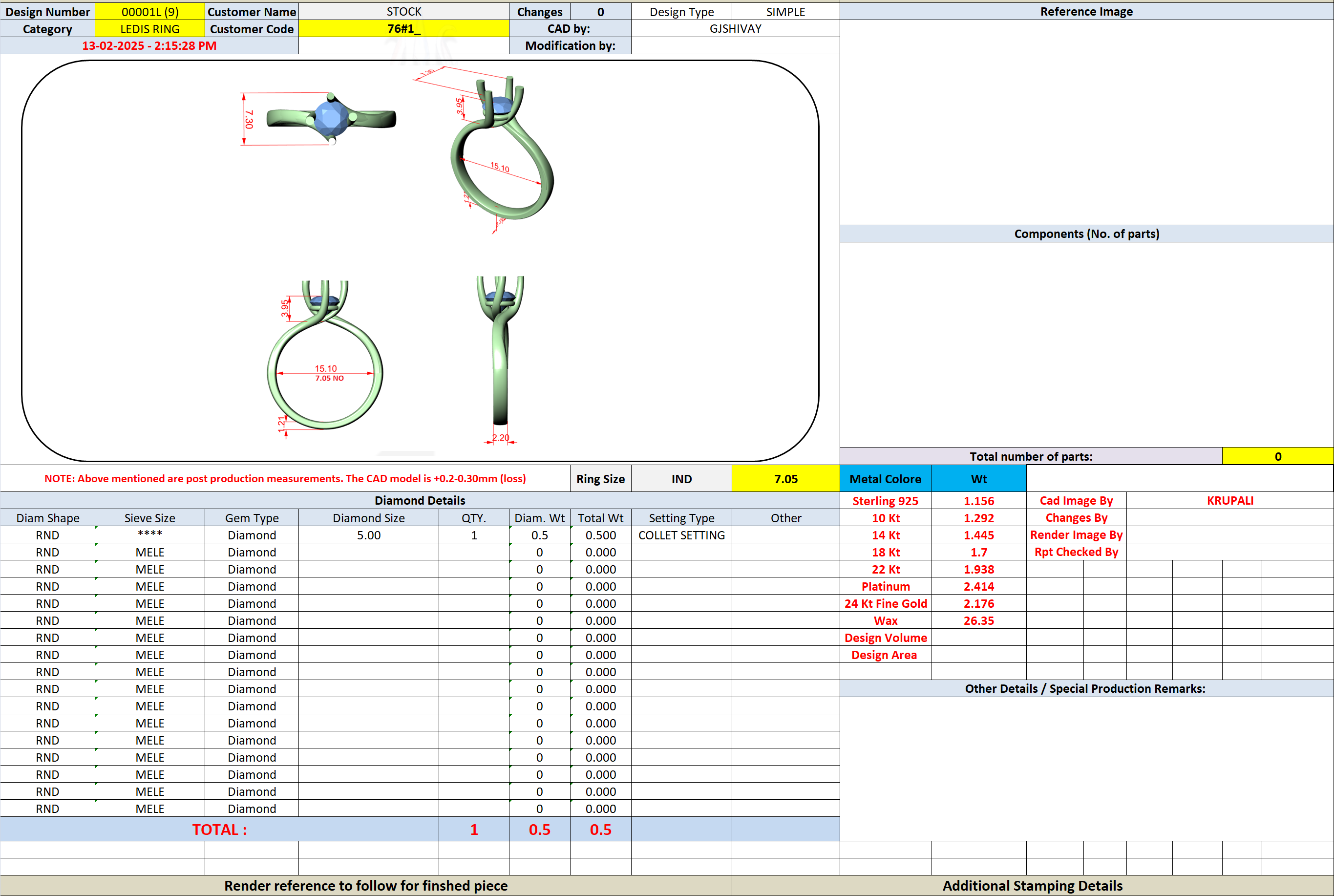Screen dimensions: 1334x896
Task: Click the Design Area label
Action: coord(886,655)
